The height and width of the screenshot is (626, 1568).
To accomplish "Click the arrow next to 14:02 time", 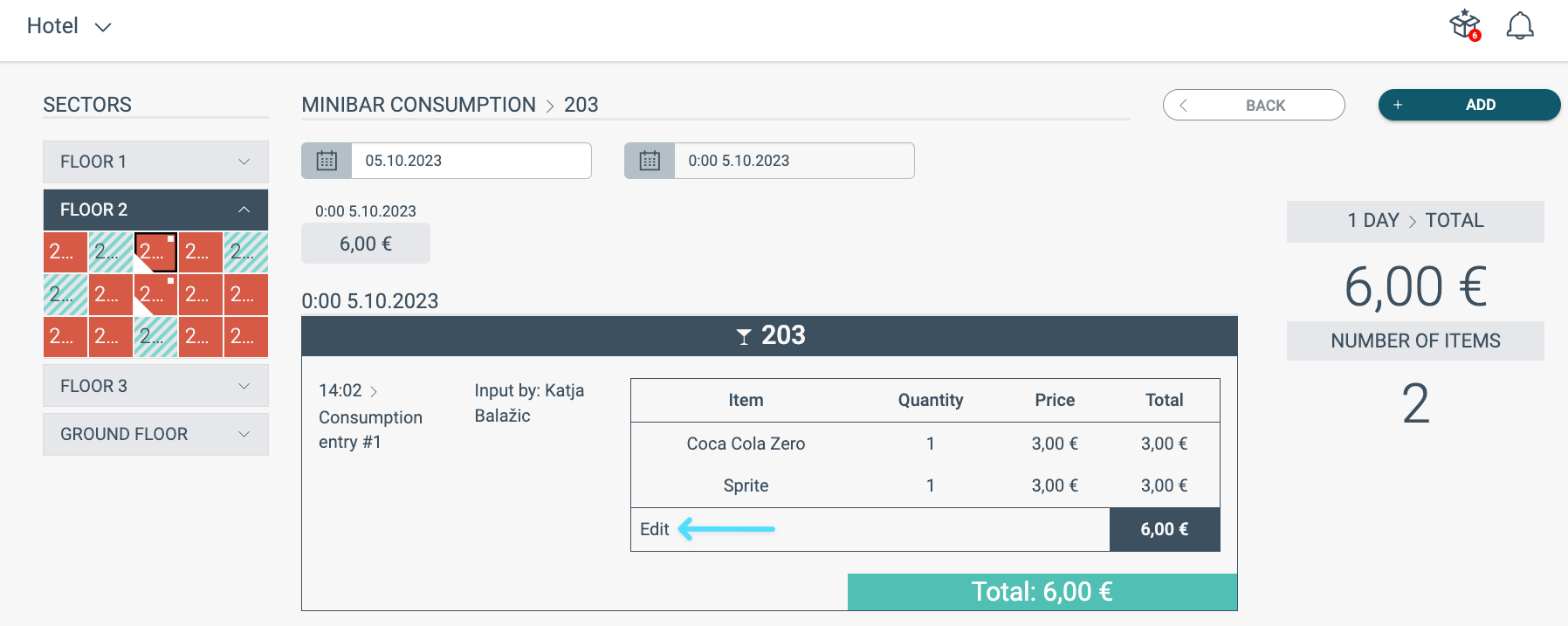I will tap(374, 391).
